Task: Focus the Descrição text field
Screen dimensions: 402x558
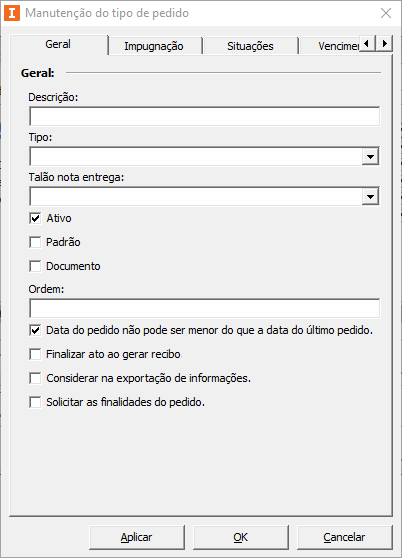Action: [205, 116]
